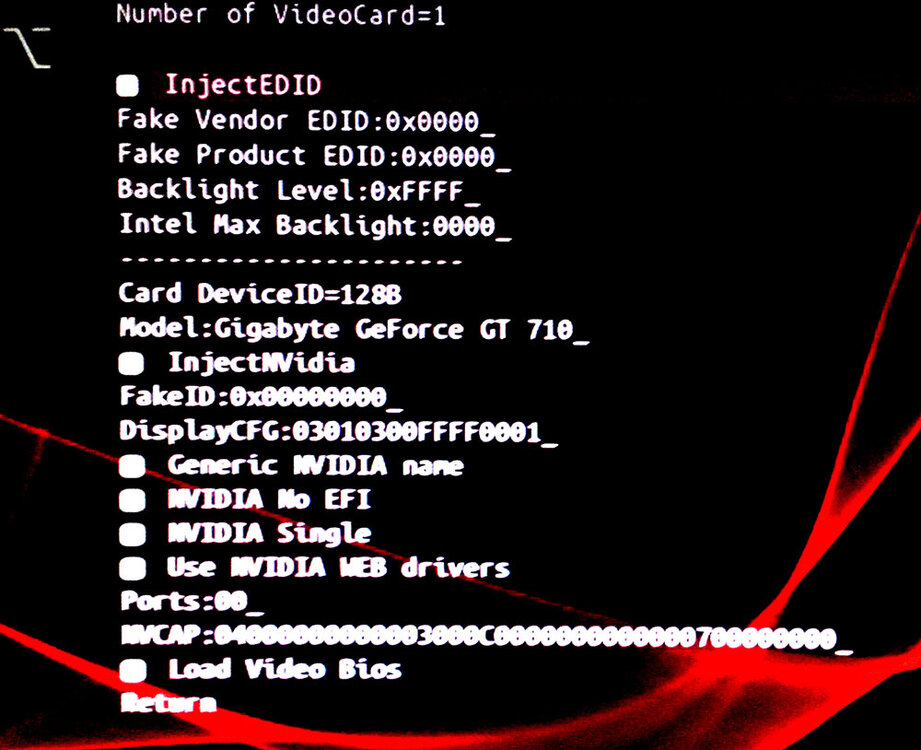
Task: Click the Option key symbol icon
Action: [28, 48]
